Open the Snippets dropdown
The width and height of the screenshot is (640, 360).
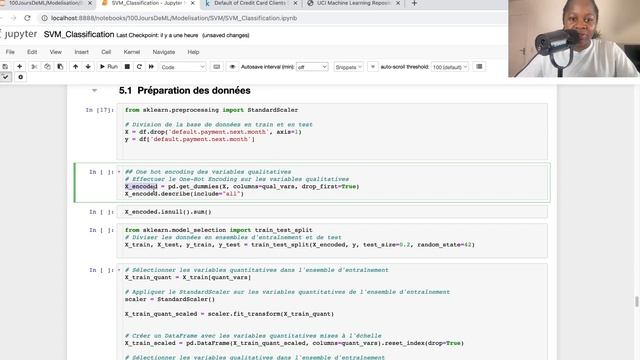[x=349, y=67]
